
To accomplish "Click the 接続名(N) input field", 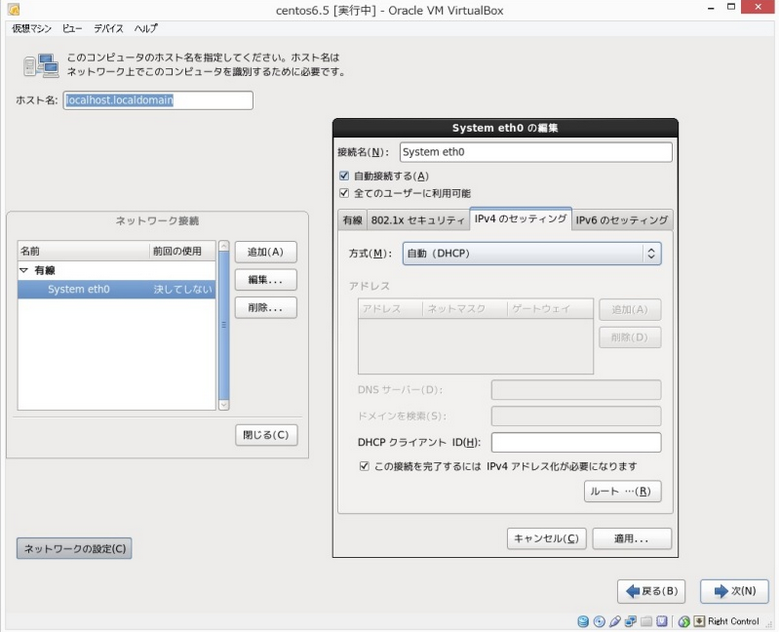I will (536, 152).
